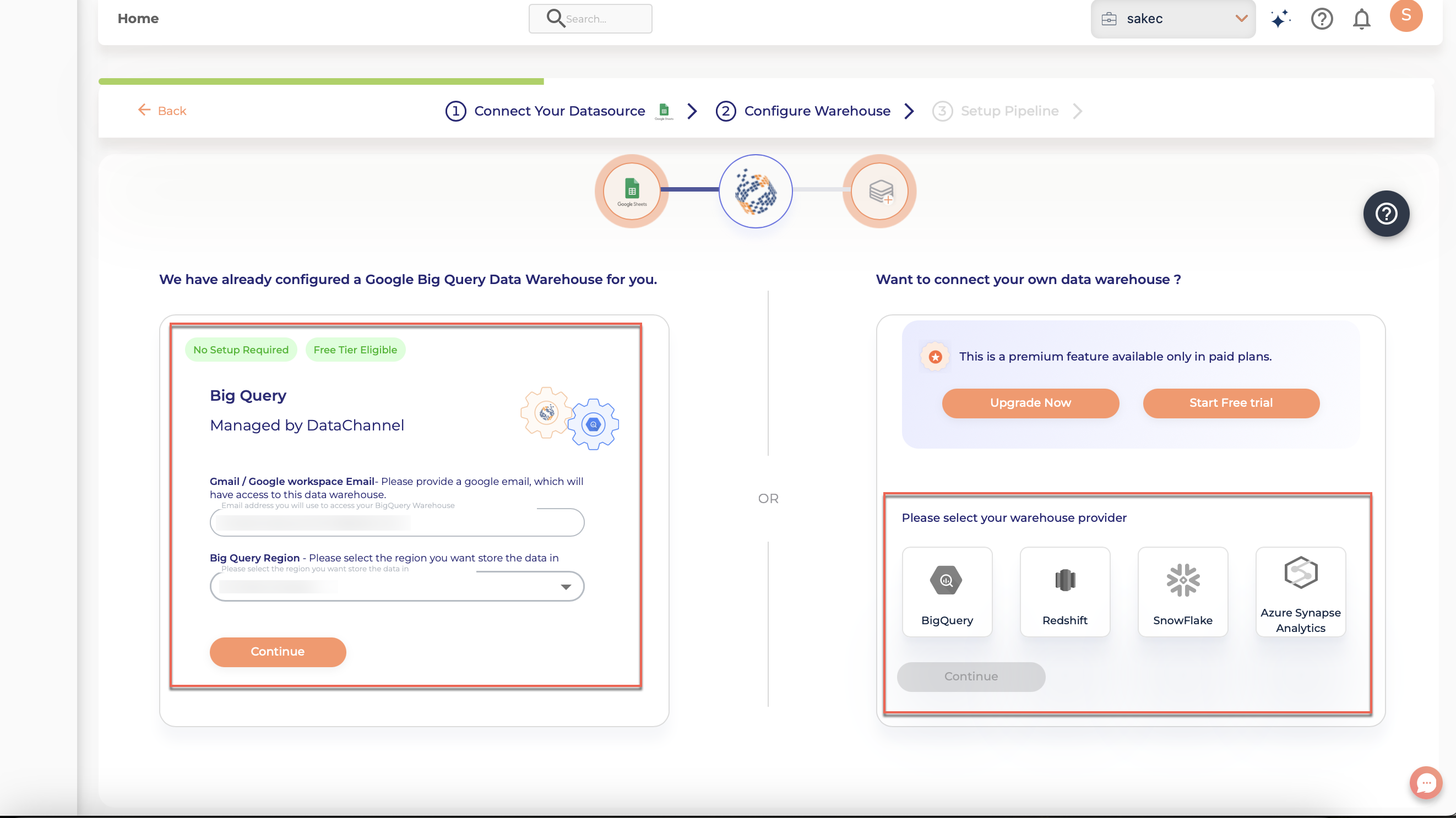Image resolution: width=1456 pixels, height=818 pixels.
Task: Click Upgrade Now button
Action: click(x=1030, y=403)
